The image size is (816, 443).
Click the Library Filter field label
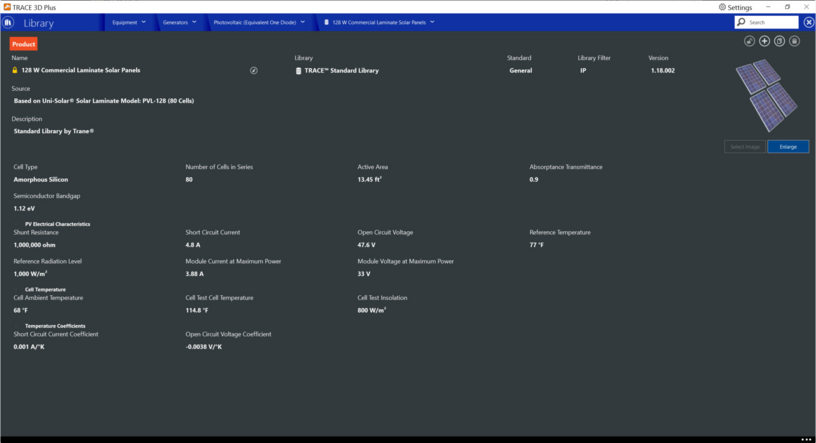point(594,58)
